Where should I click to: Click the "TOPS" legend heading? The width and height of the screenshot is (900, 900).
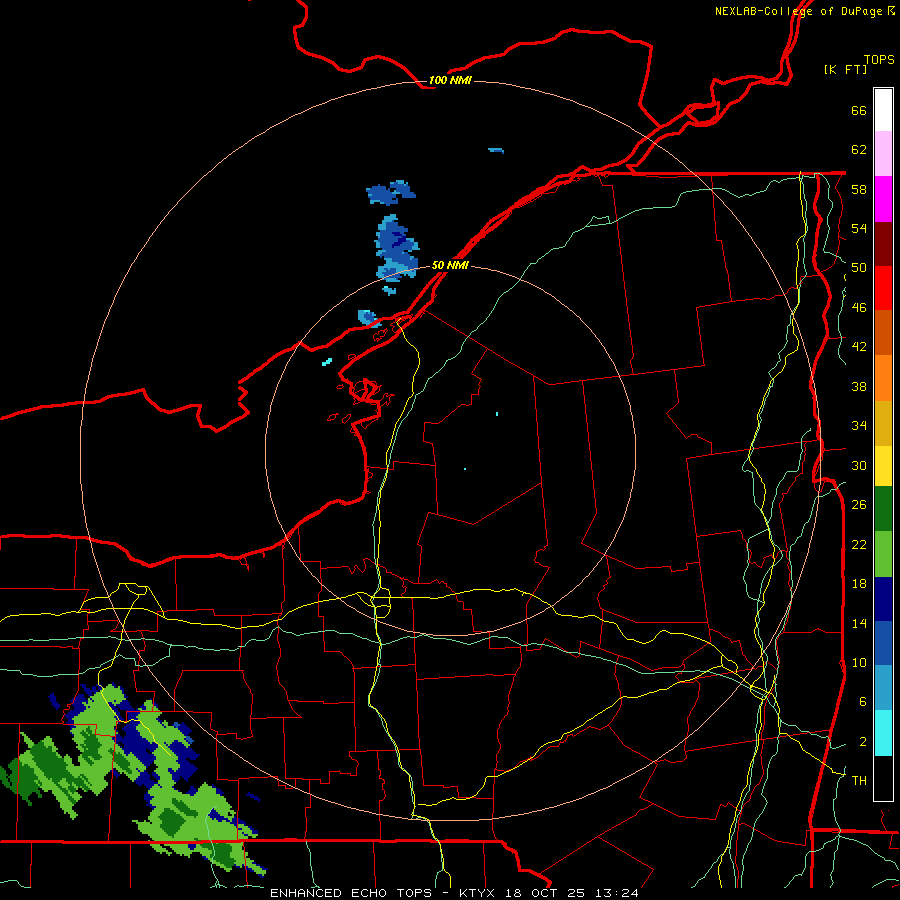pos(879,60)
